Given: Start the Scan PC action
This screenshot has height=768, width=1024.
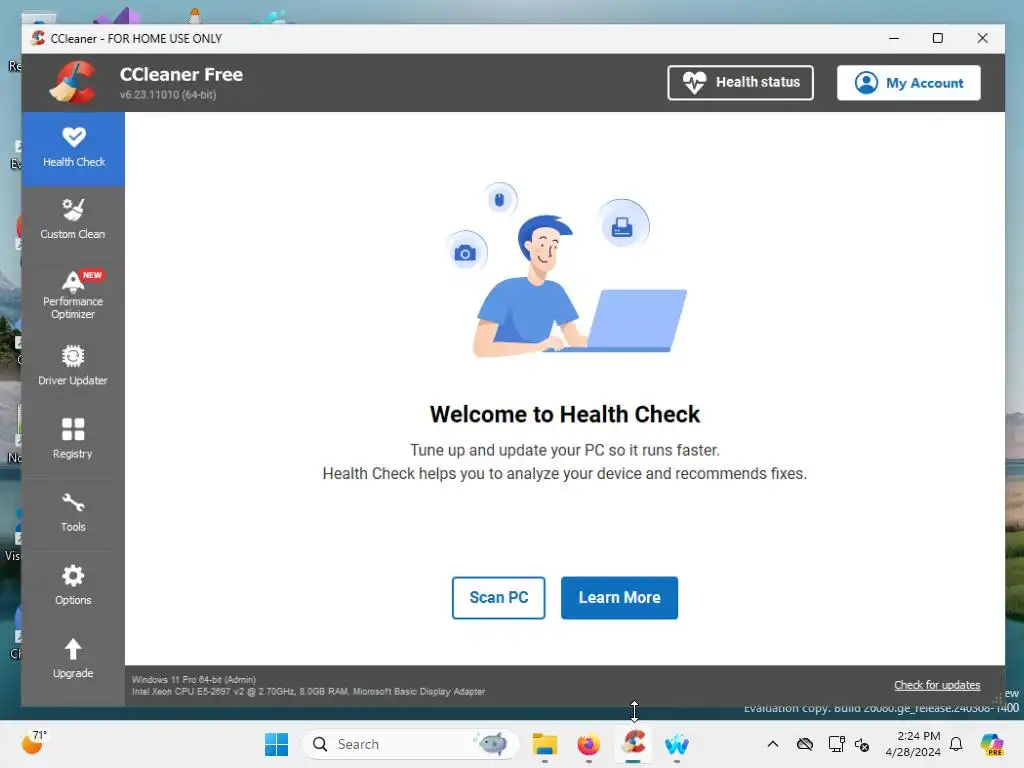Looking at the screenshot, I should click(498, 598).
